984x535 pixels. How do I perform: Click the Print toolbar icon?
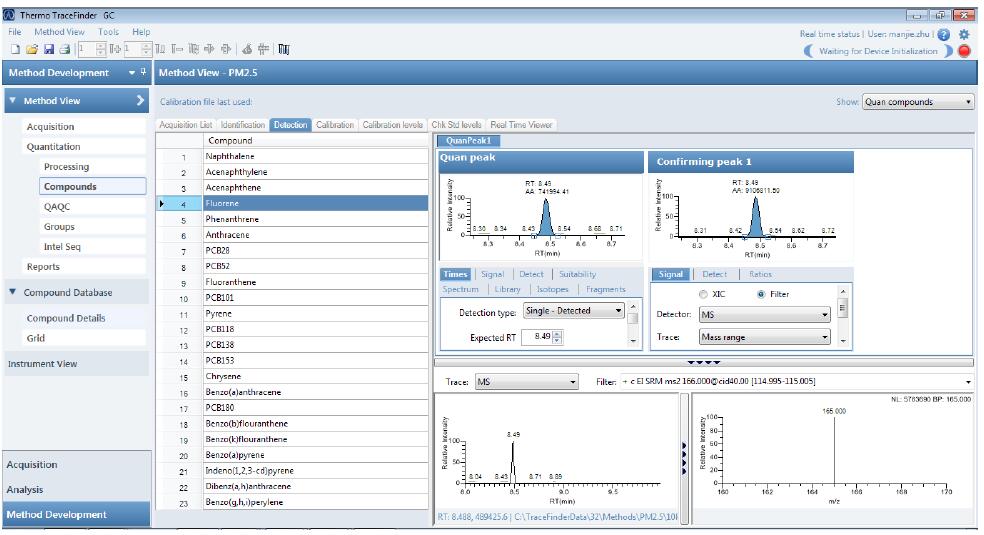click(63, 49)
